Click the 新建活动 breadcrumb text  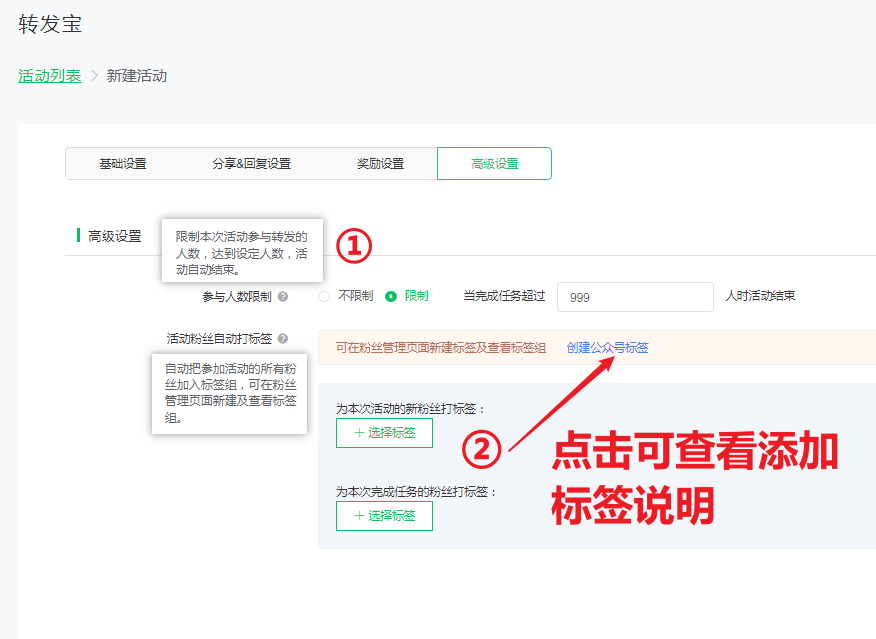coord(137,76)
